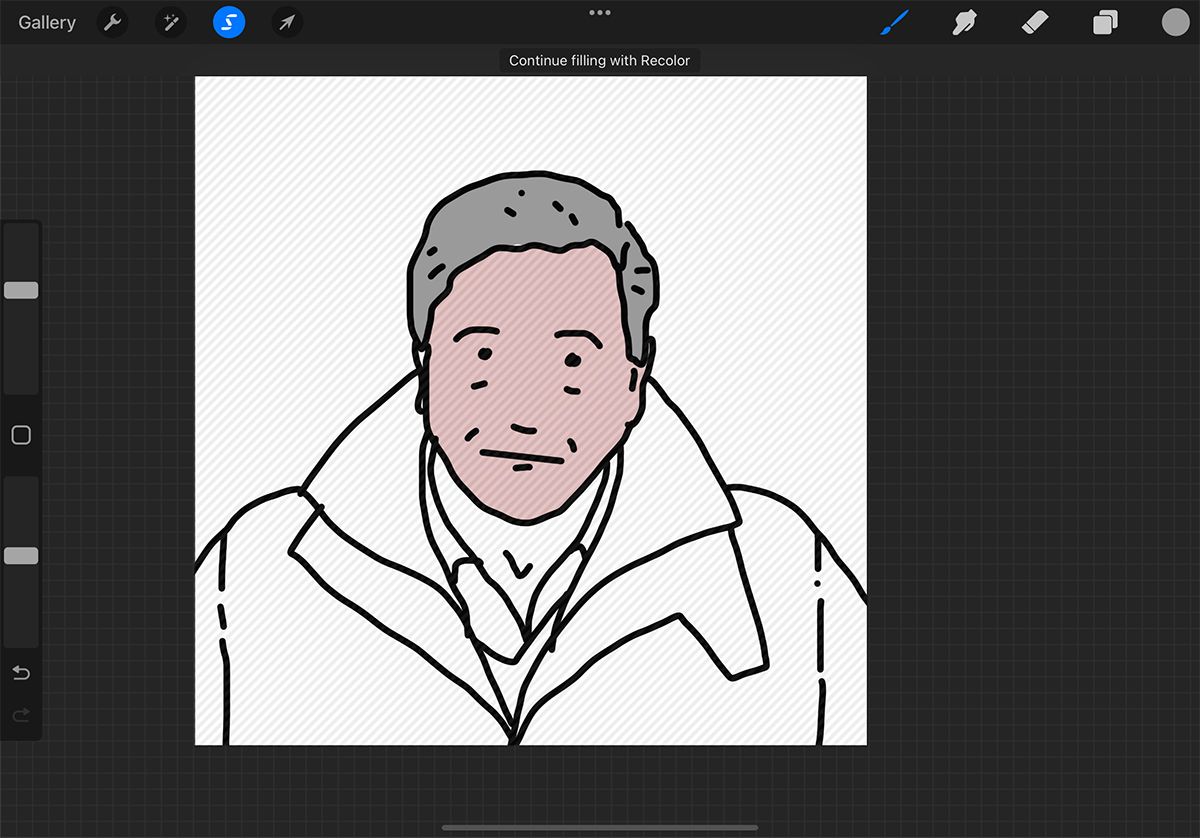Click the brush opacity slider handle
Screen dimensions: 1200x838
pos(21,556)
